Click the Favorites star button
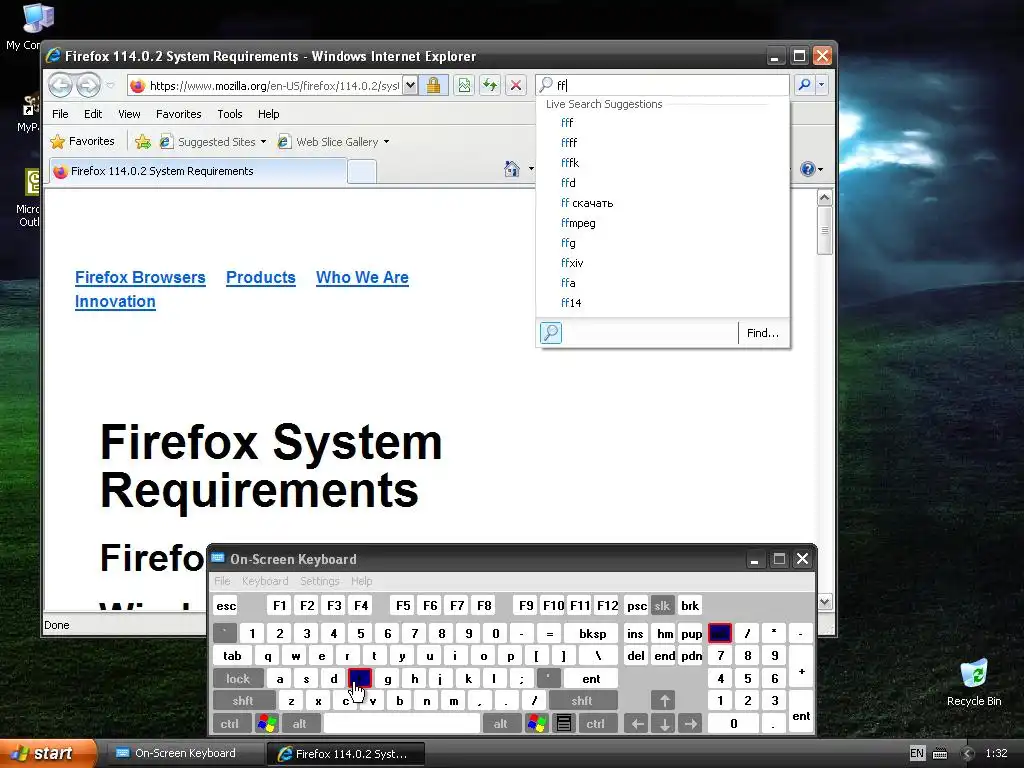 coord(83,141)
